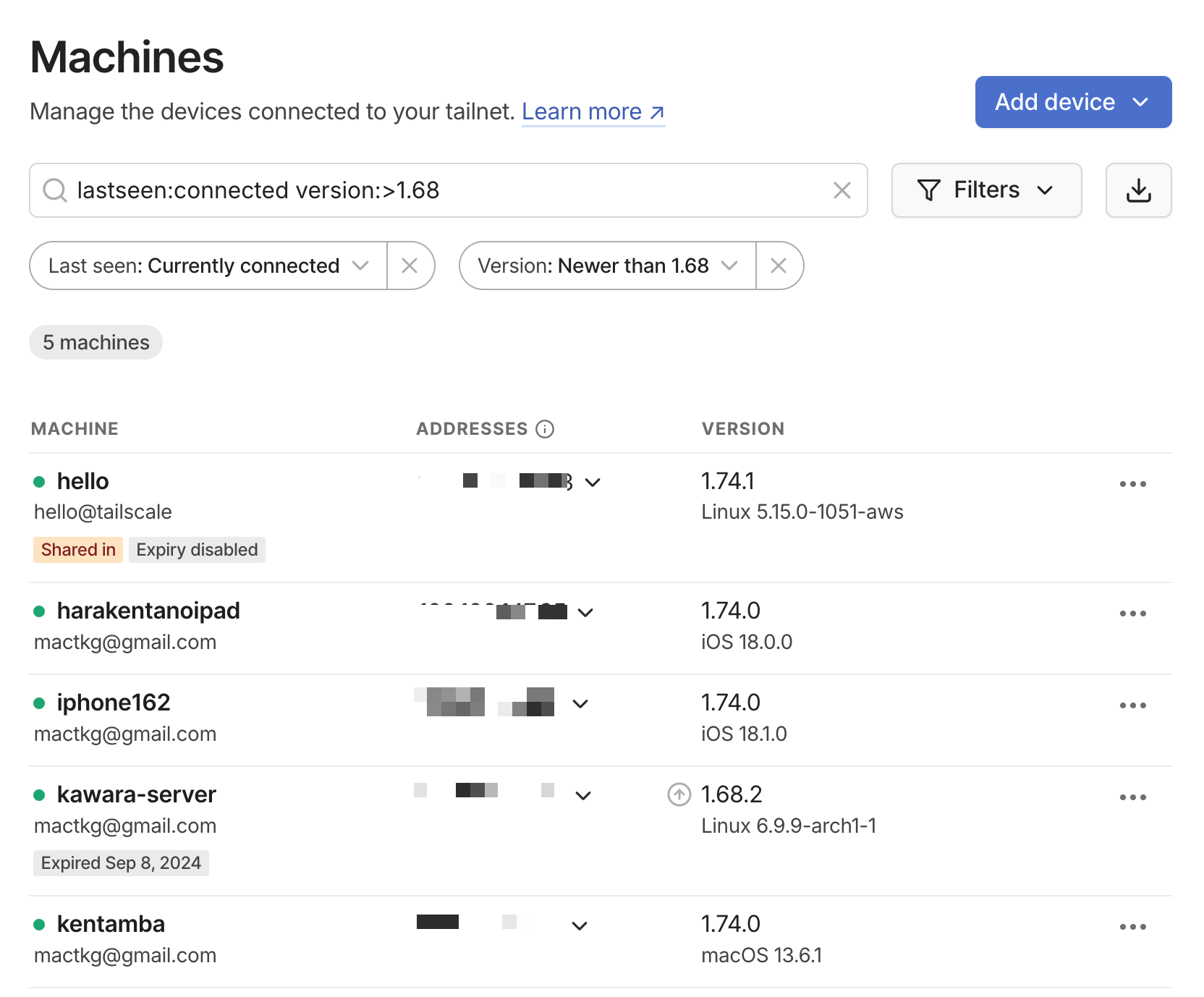Expand addresses for iphone162
This screenshot has height=997, width=1204.
tap(580, 704)
